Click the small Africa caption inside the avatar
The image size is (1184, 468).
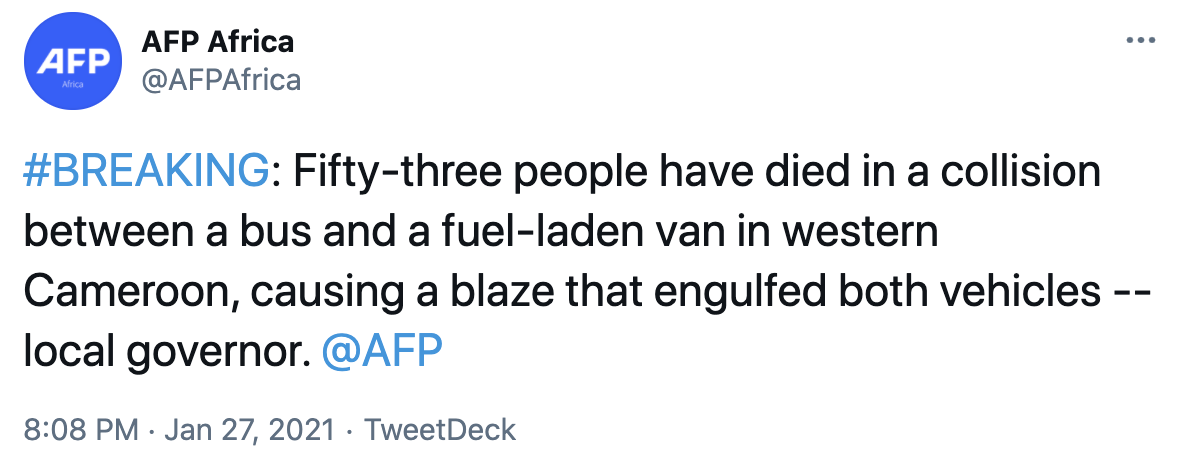(72, 85)
